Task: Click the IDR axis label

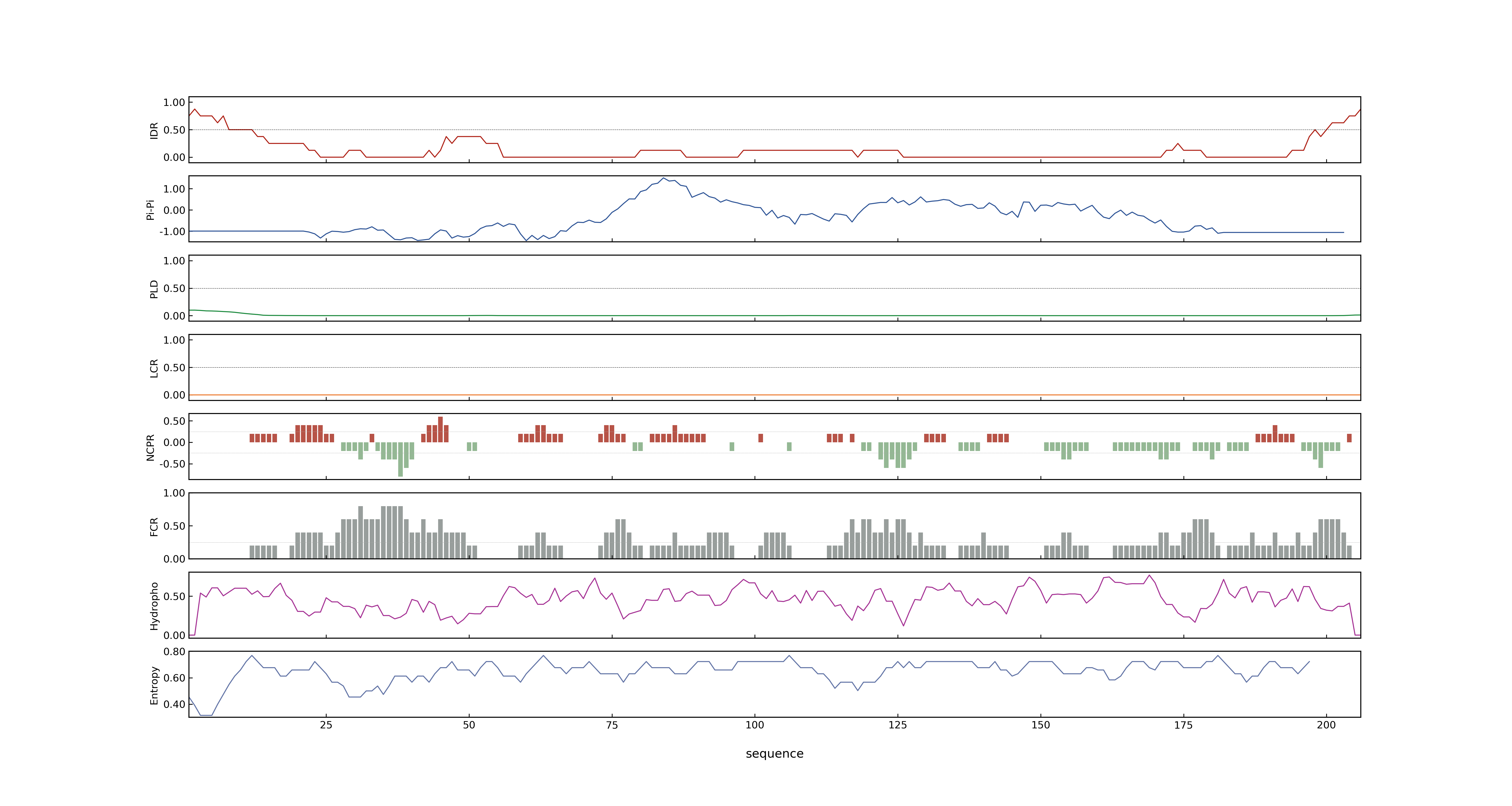Action: click(x=154, y=130)
